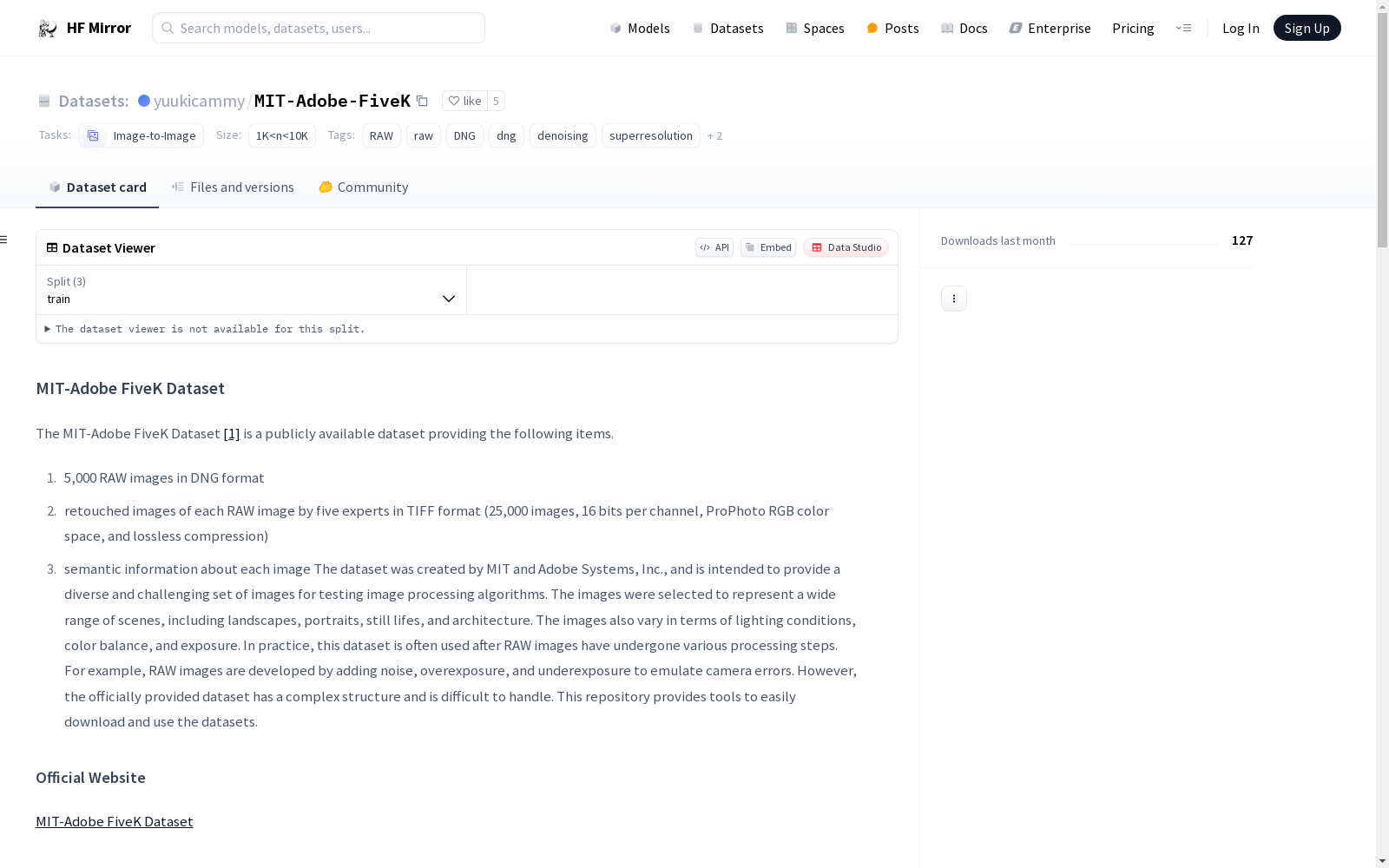
Task: Click the Embed viewer button
Action: (768, 247)
